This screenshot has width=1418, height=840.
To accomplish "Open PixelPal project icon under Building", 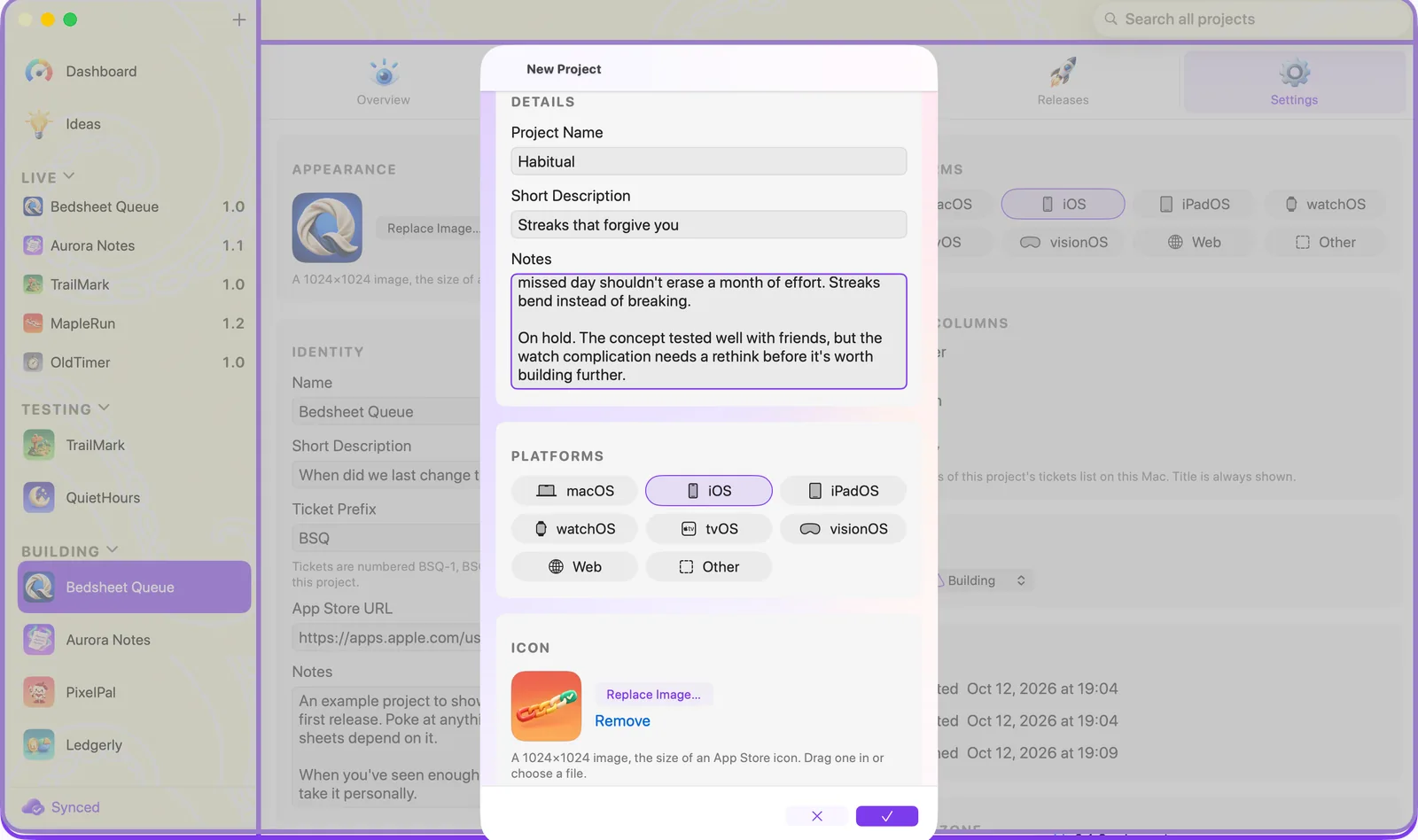I will (x=39, y=692).
